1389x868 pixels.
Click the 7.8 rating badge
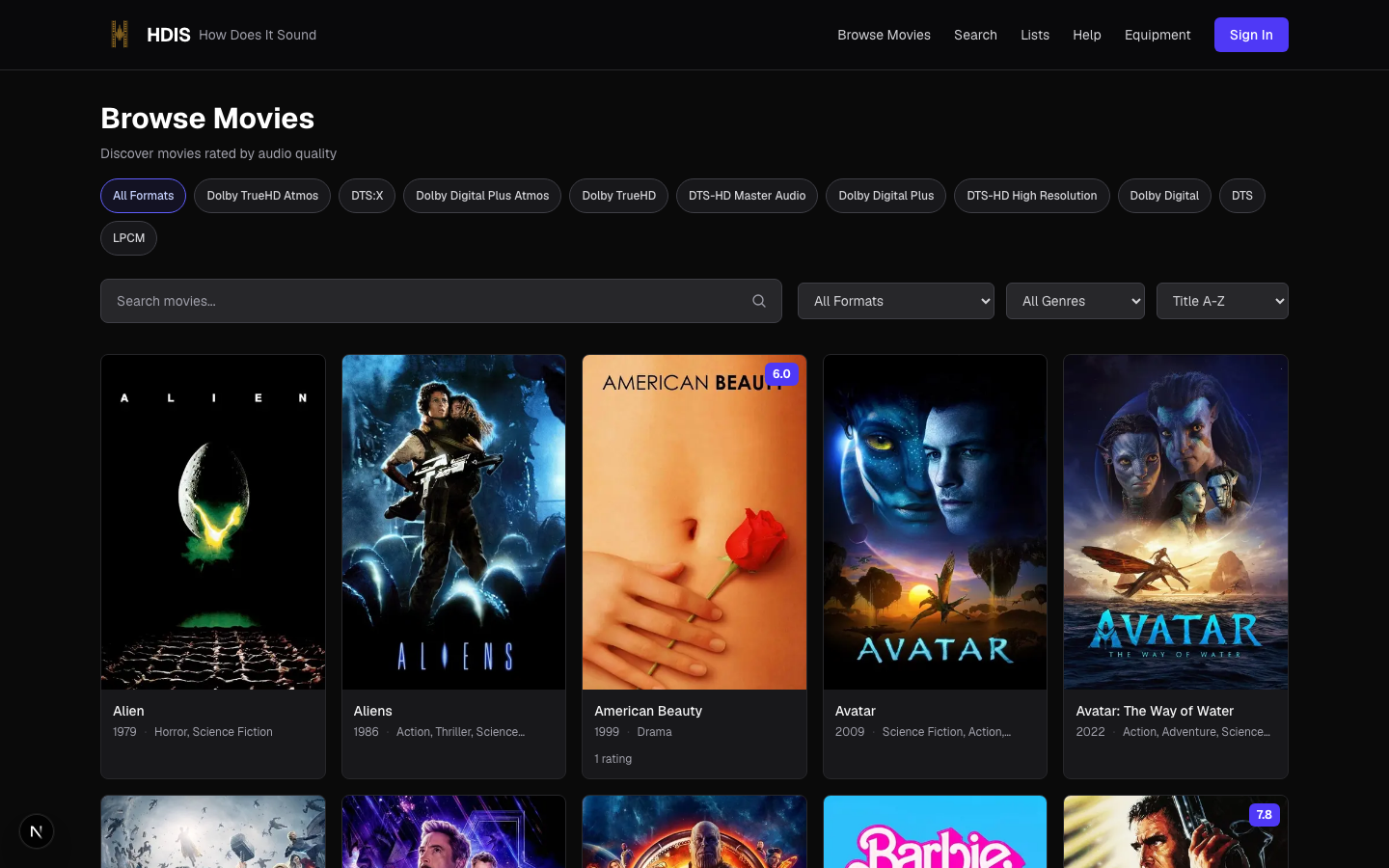[1264, 815]
